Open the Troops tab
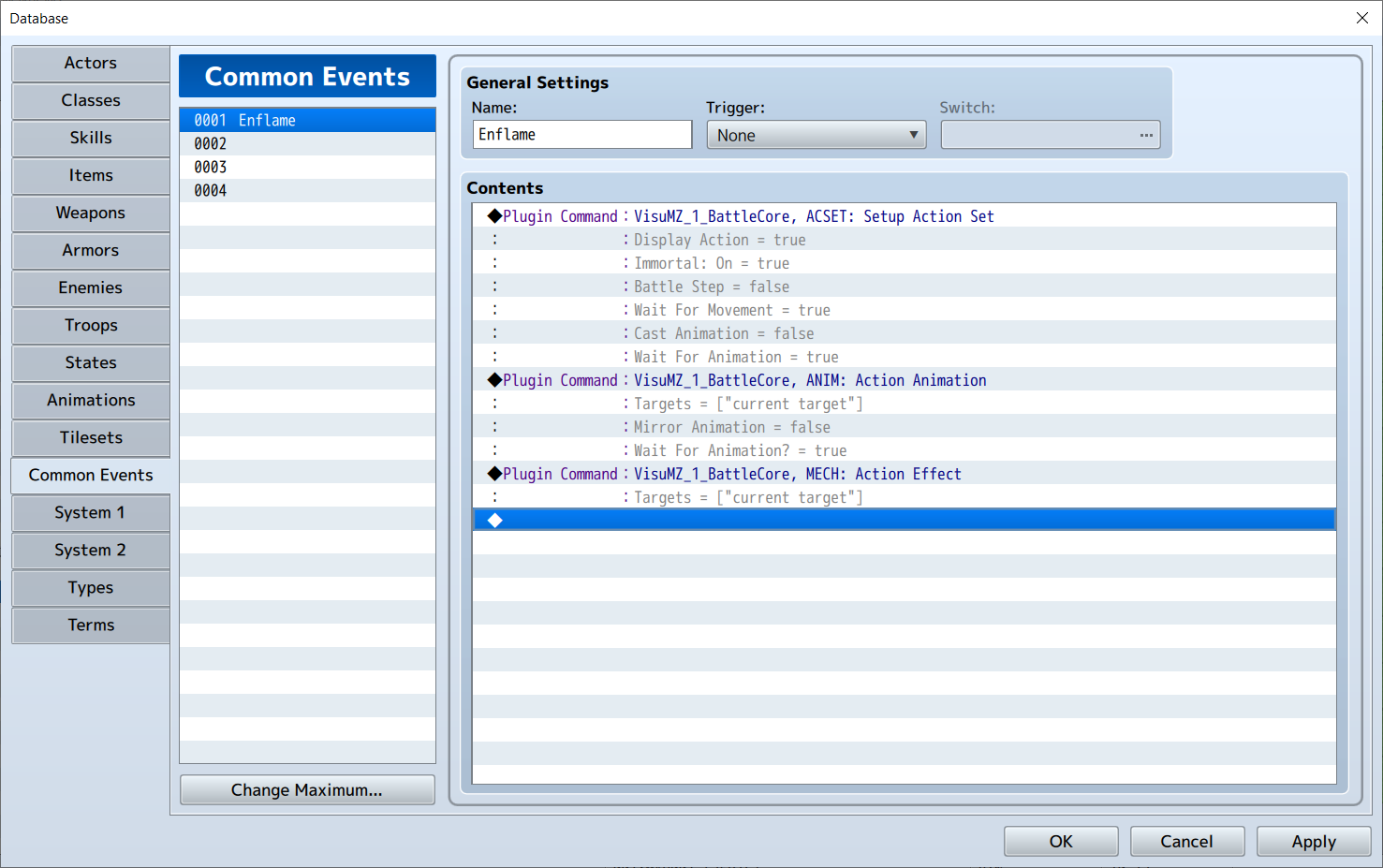Viewport: 1383px width, 868px height. click(91, 325)
